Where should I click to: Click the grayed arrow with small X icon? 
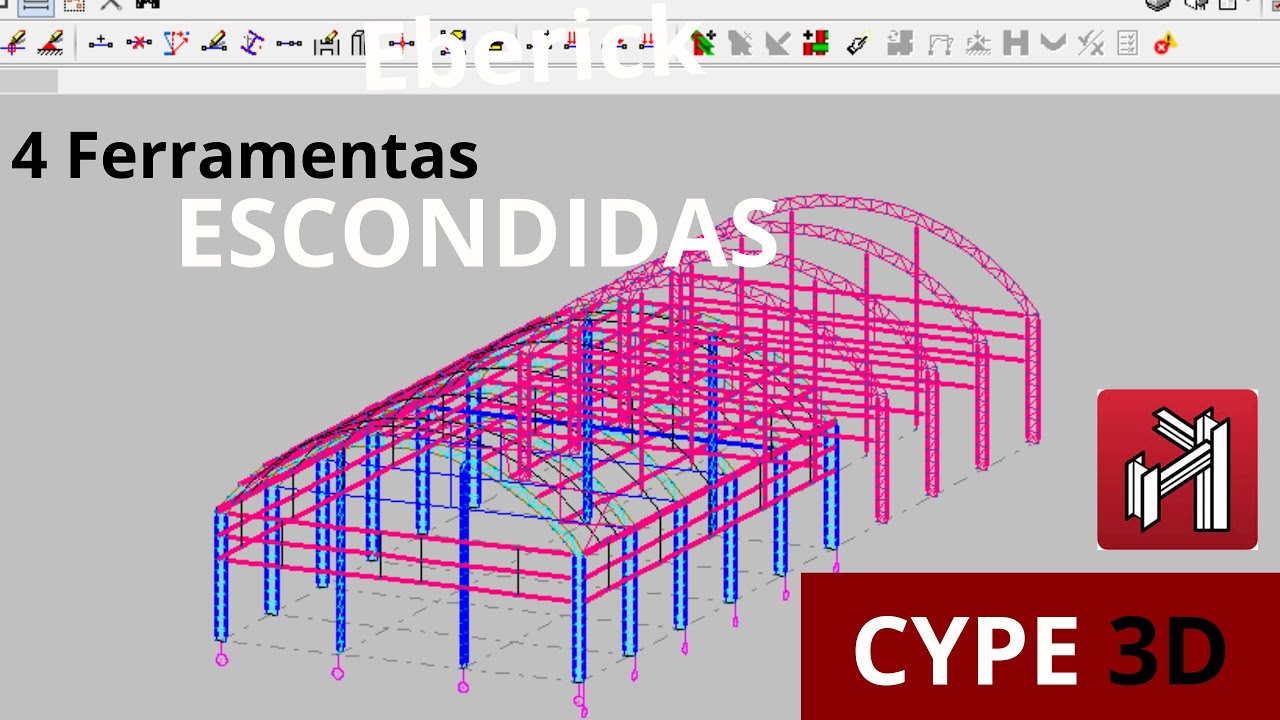click(740, 43)
